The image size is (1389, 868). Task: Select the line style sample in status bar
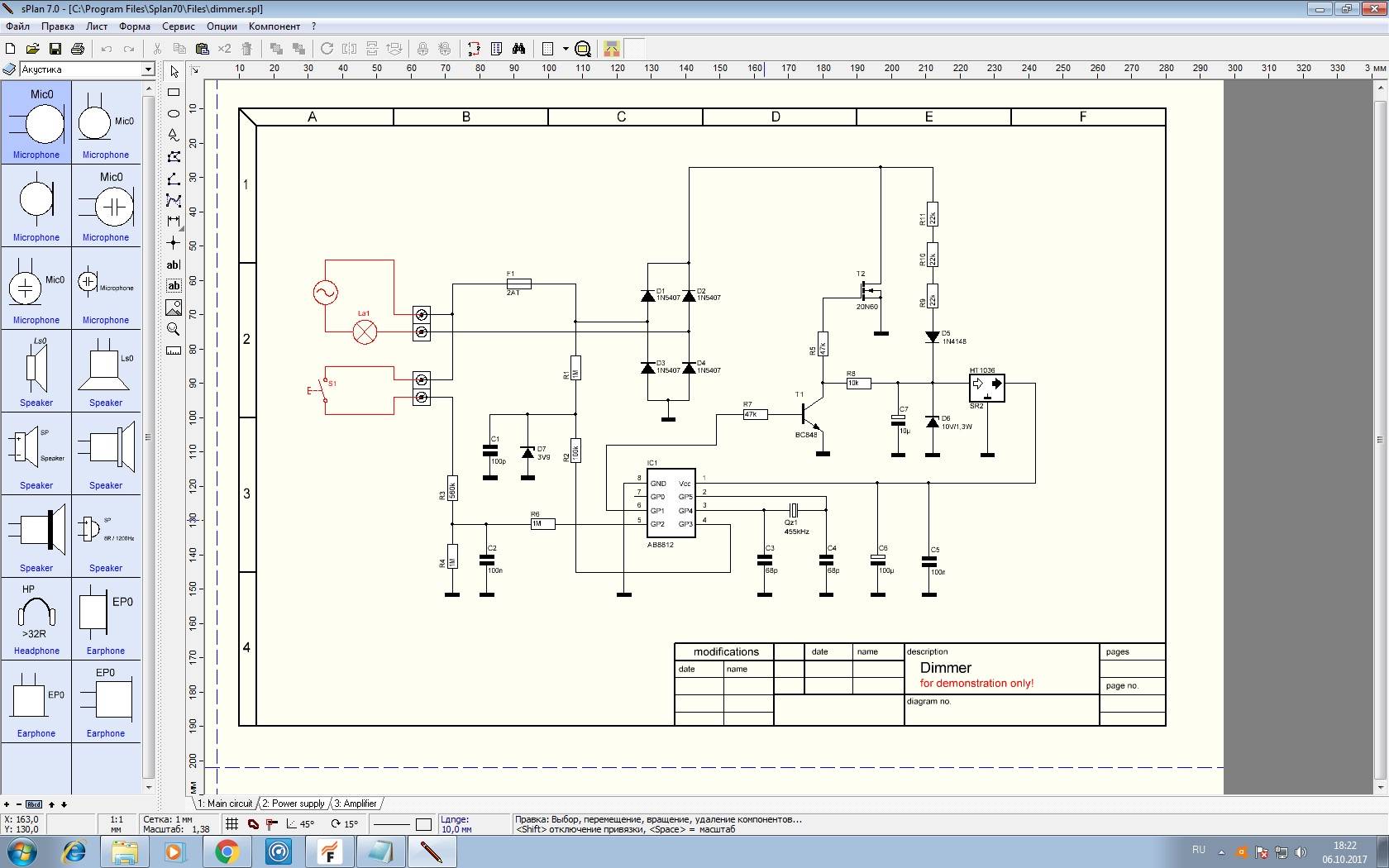(392, 824)
